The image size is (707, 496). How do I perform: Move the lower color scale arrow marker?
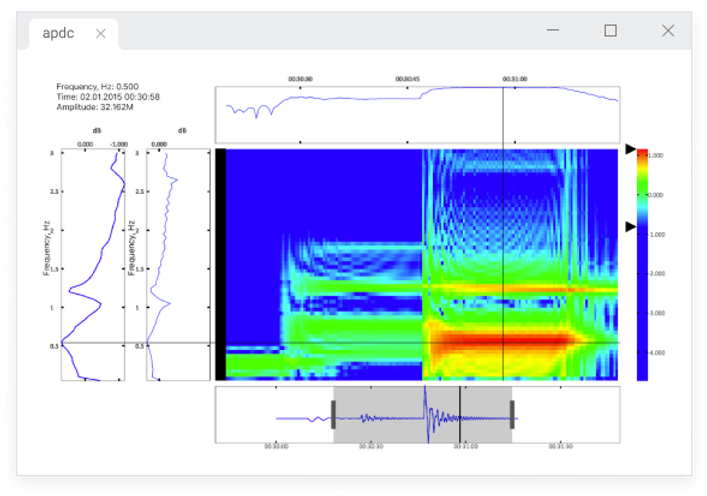pos(630,227)
